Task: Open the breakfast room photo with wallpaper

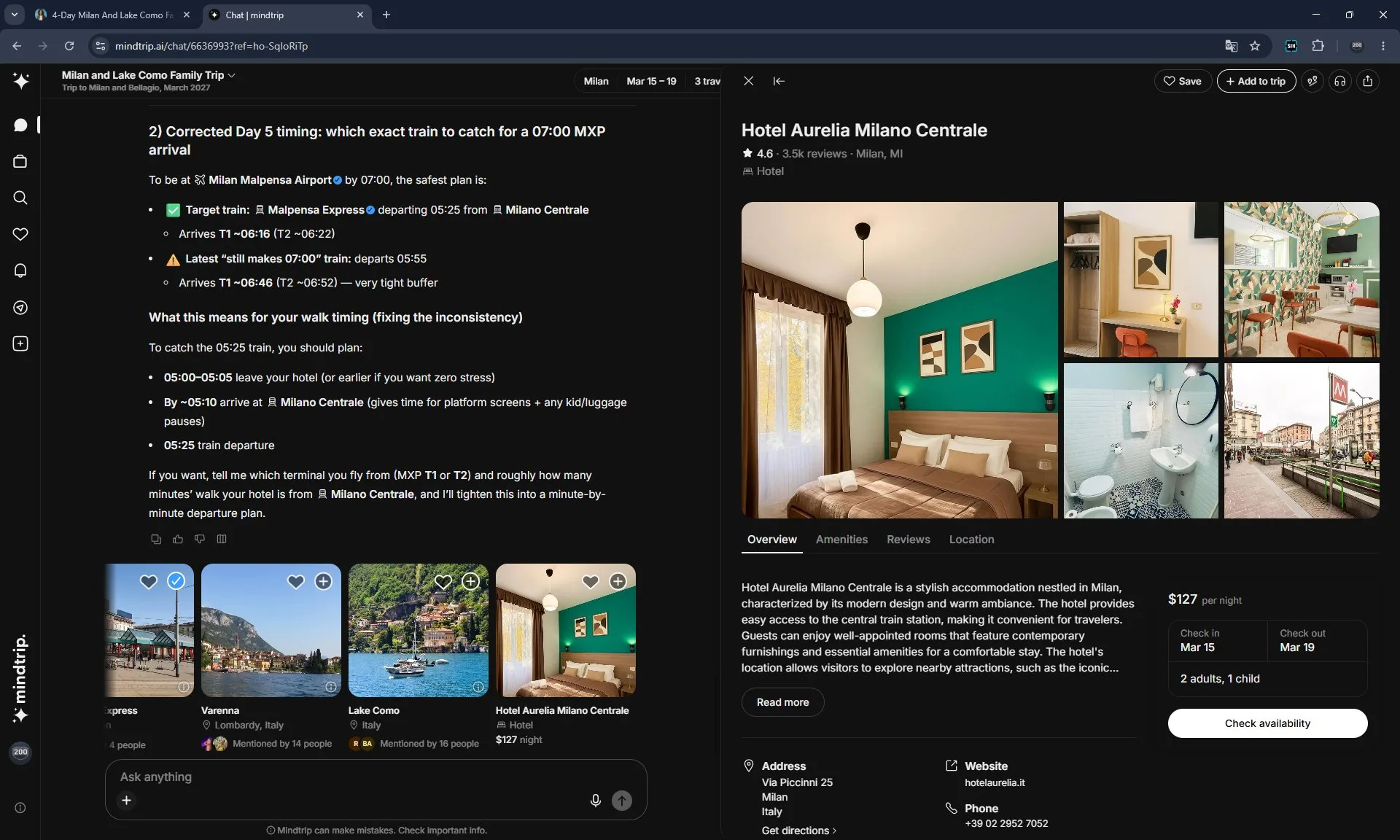Action: [x=1302, y=279]
